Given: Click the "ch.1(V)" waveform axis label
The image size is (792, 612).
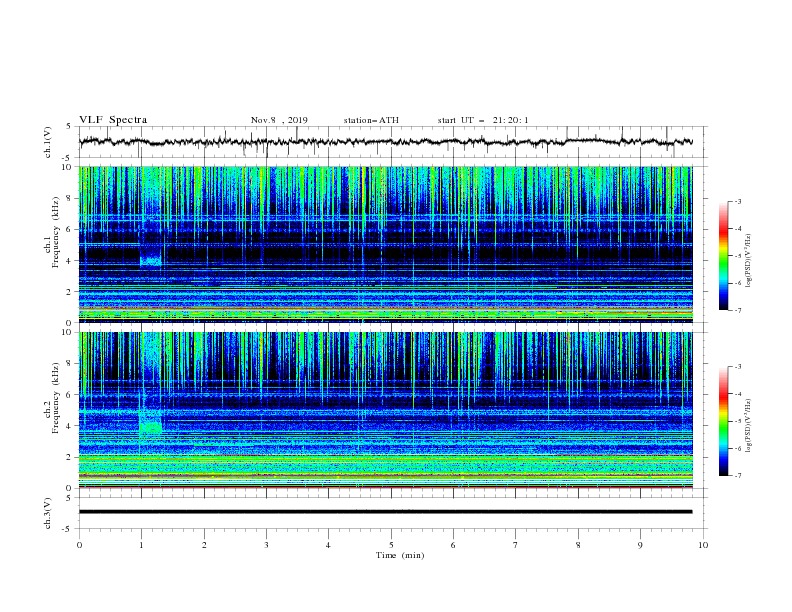Looking at the screenshot, I should [x=48, y=142].
